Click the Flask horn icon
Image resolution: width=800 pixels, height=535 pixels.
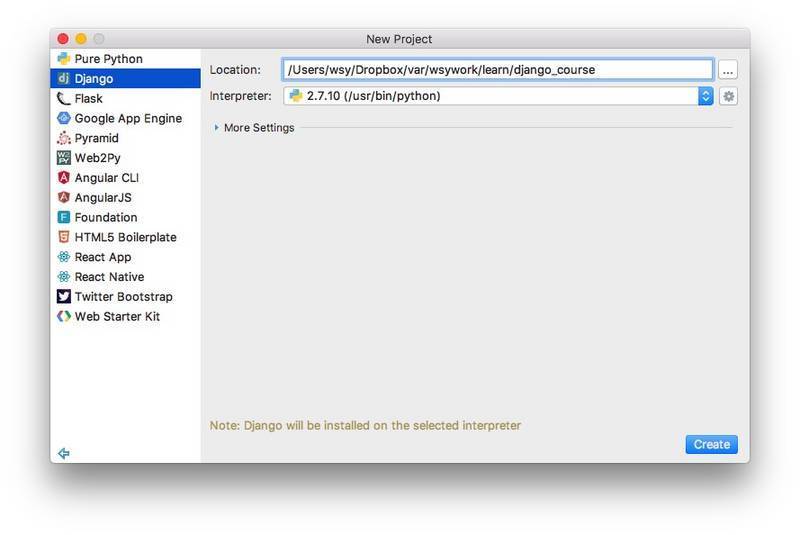[63, 98]
